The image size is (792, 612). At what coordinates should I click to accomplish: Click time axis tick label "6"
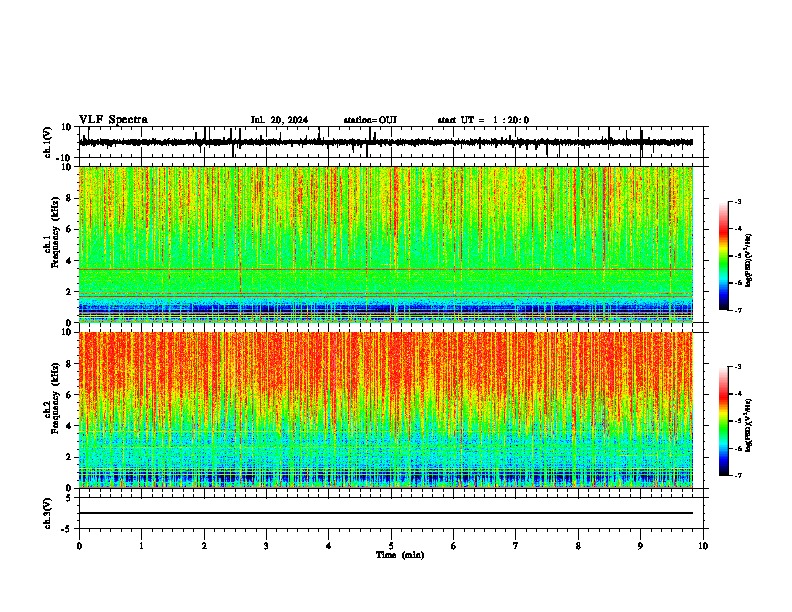(x=454, y=546)
